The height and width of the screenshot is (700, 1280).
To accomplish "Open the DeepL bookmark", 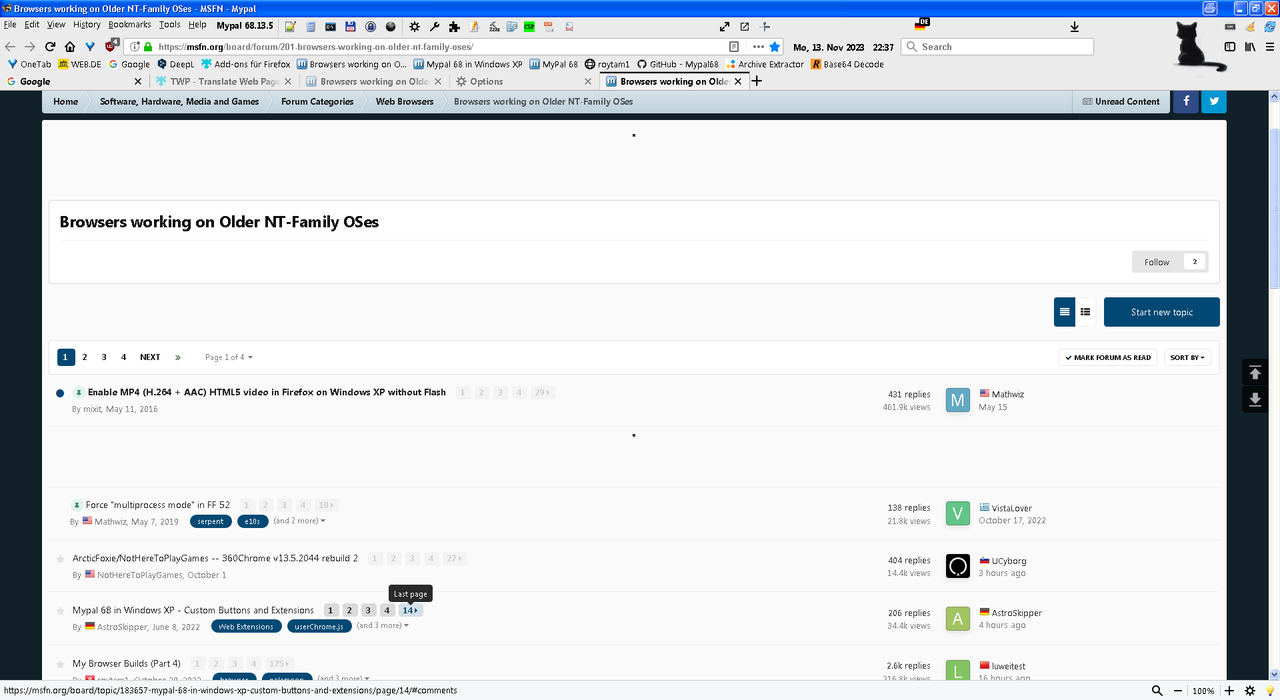I will pyautogui.click(x=175, y=64).
